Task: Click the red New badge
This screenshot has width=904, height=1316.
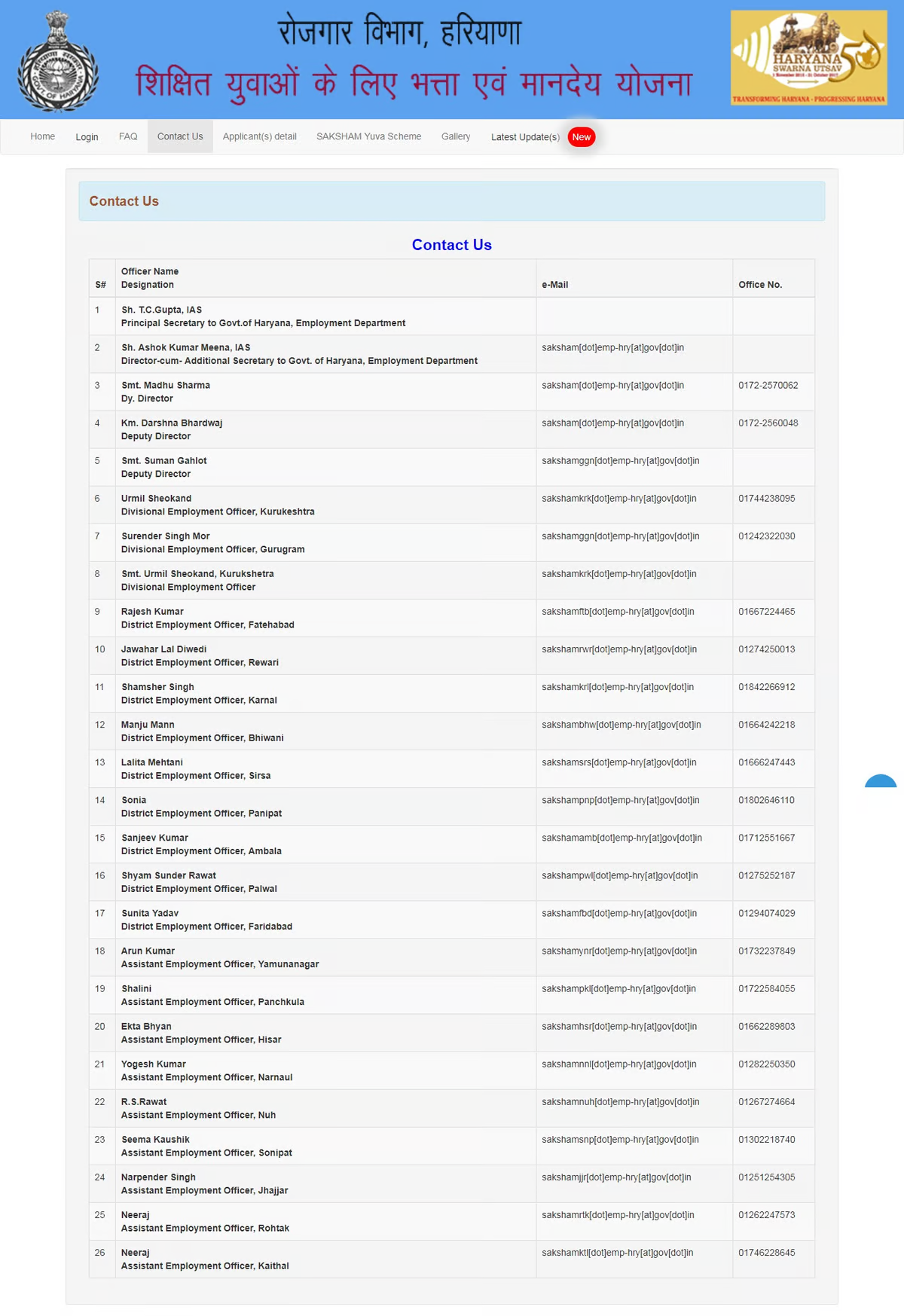Action: (581, 137)
